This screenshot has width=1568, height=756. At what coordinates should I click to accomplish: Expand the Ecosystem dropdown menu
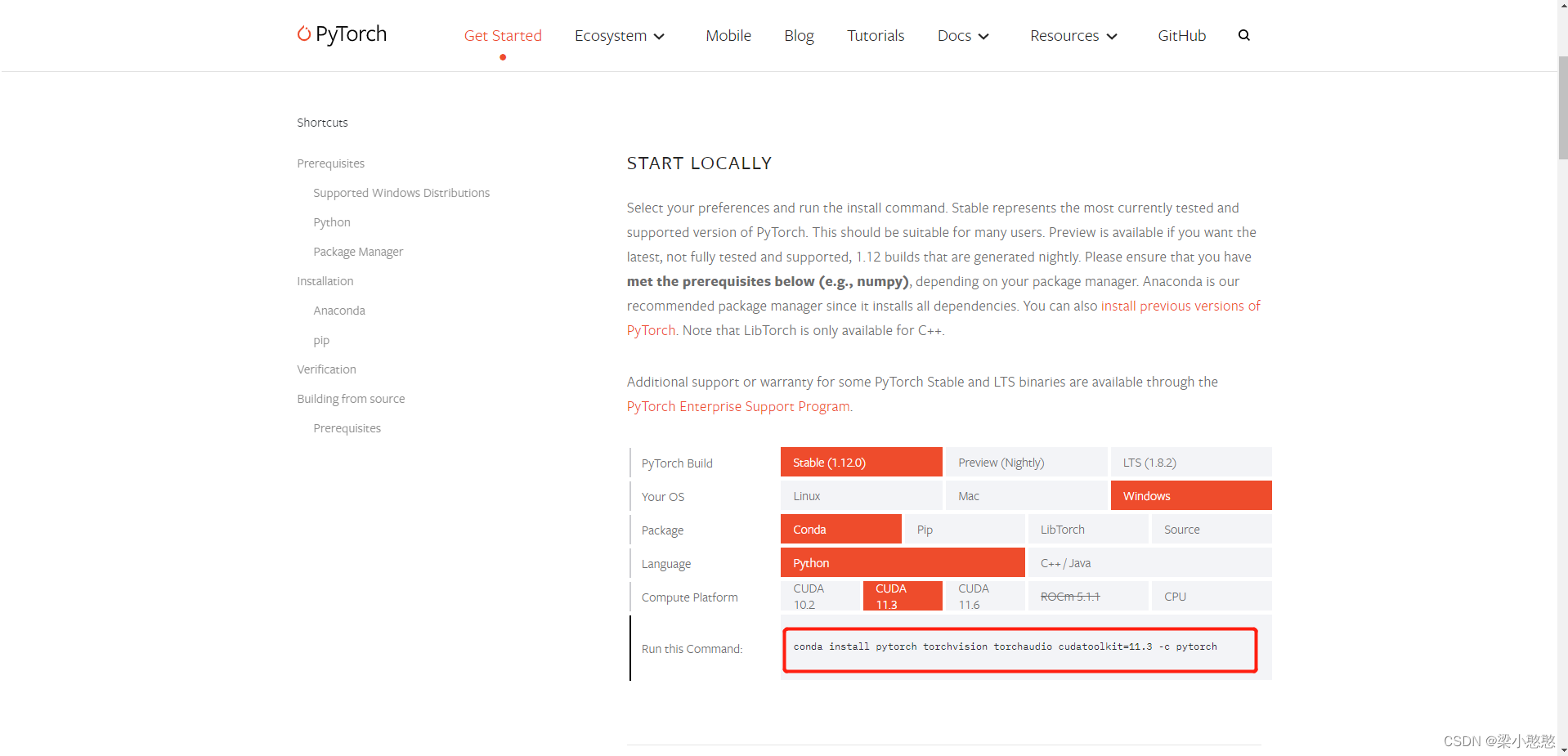pyautogui.click(x=620, y=36)
